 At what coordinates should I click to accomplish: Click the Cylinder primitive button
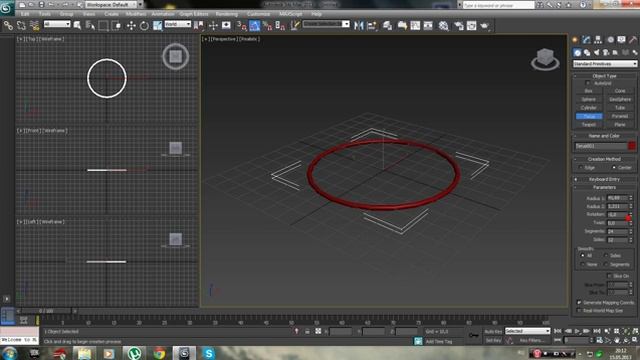click(589, 108)
